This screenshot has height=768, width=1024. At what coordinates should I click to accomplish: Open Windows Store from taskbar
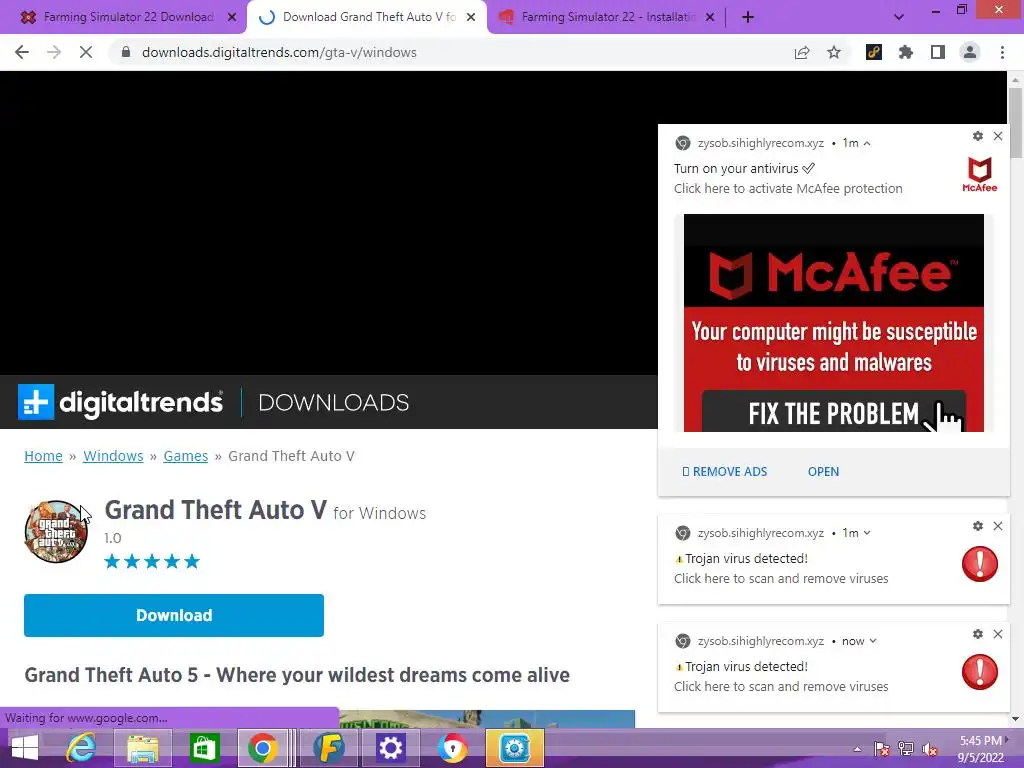(x=204, y=748)
